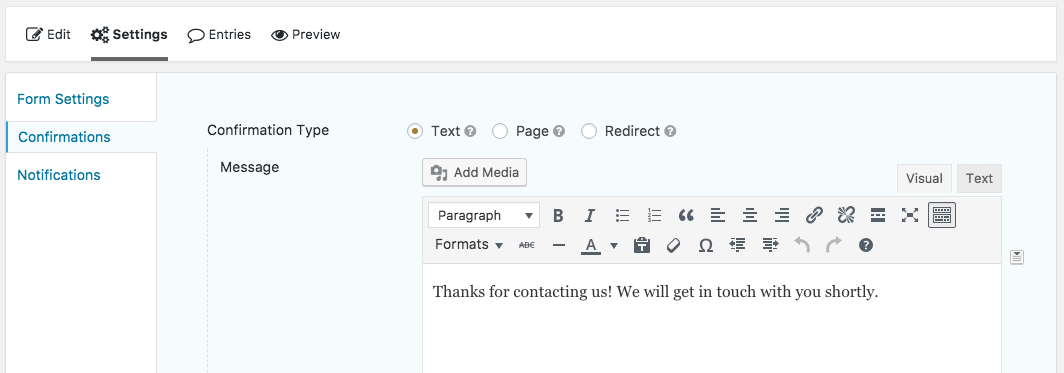Insert a horizontal line
The image size is (1064, 373).
coord(558,245)
